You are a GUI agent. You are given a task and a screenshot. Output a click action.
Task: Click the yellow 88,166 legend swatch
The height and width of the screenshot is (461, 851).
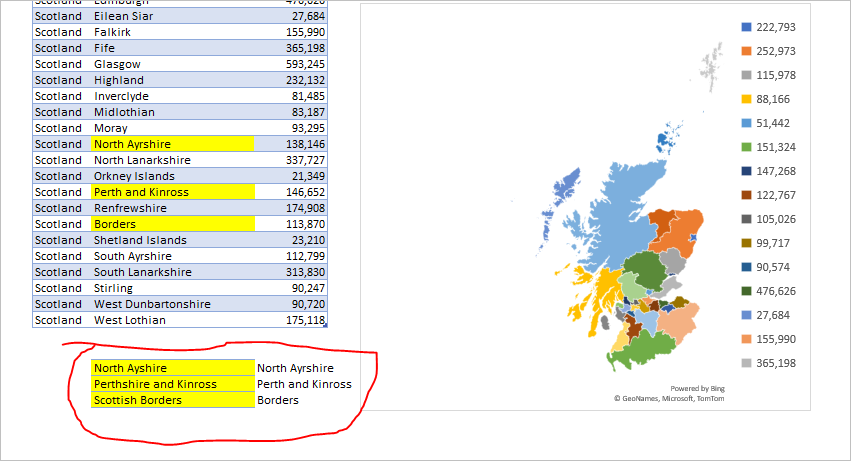[747, 99]
